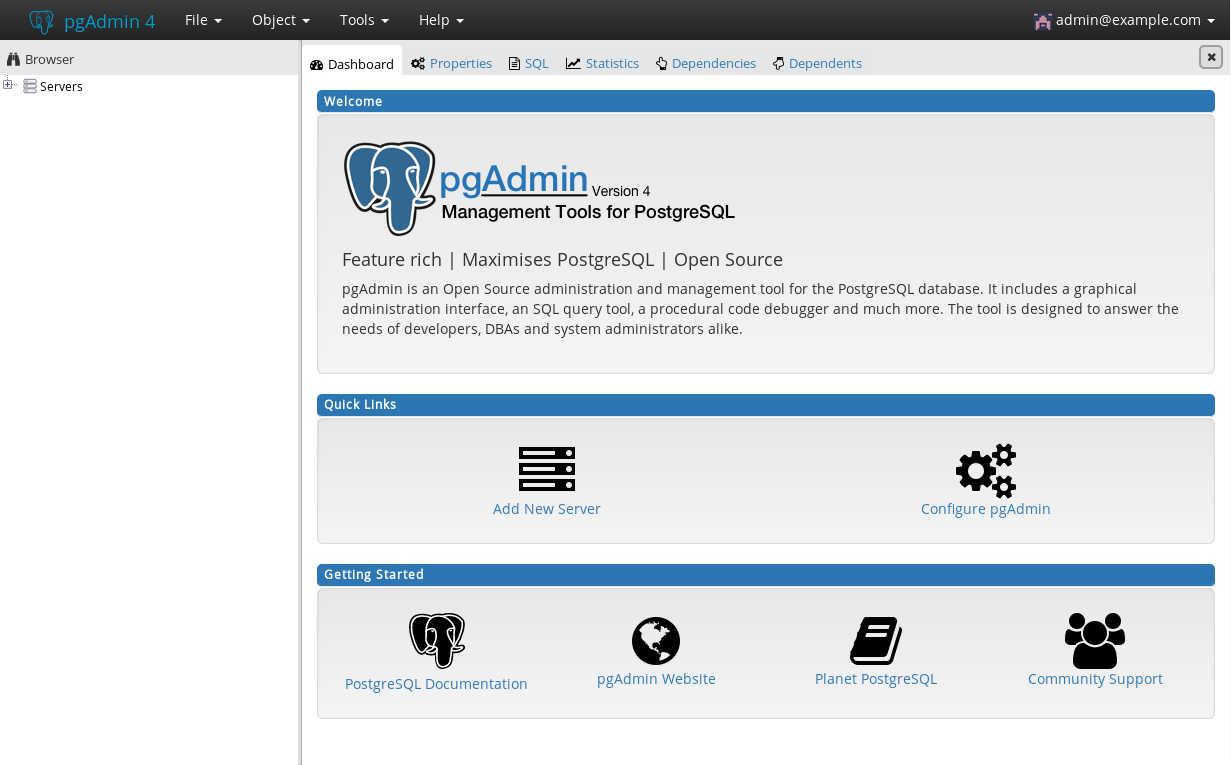
Task: Click the binoculars icon in Browser header
Action: tap(13, 59)
